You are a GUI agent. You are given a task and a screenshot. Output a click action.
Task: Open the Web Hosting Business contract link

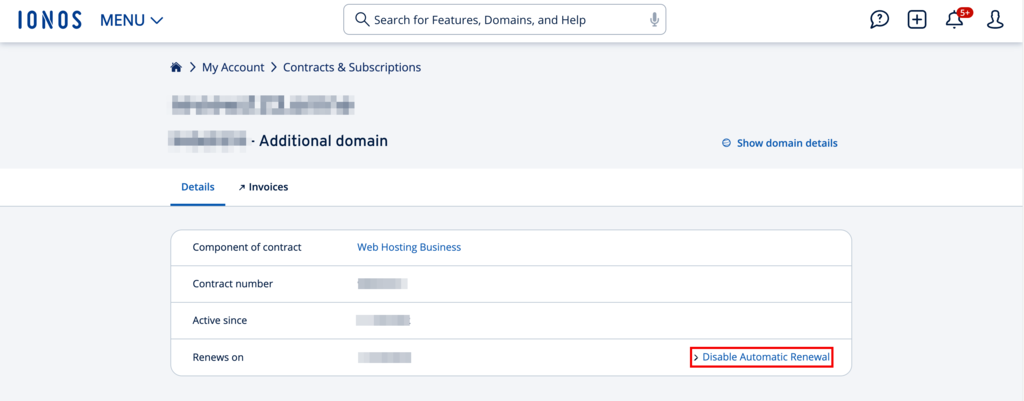click(409, 248)
